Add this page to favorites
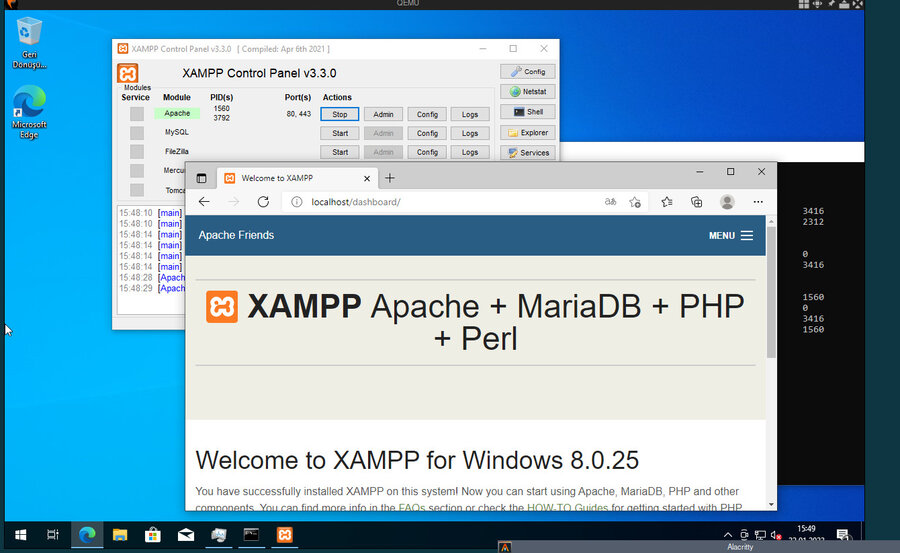 coord(635,202)
